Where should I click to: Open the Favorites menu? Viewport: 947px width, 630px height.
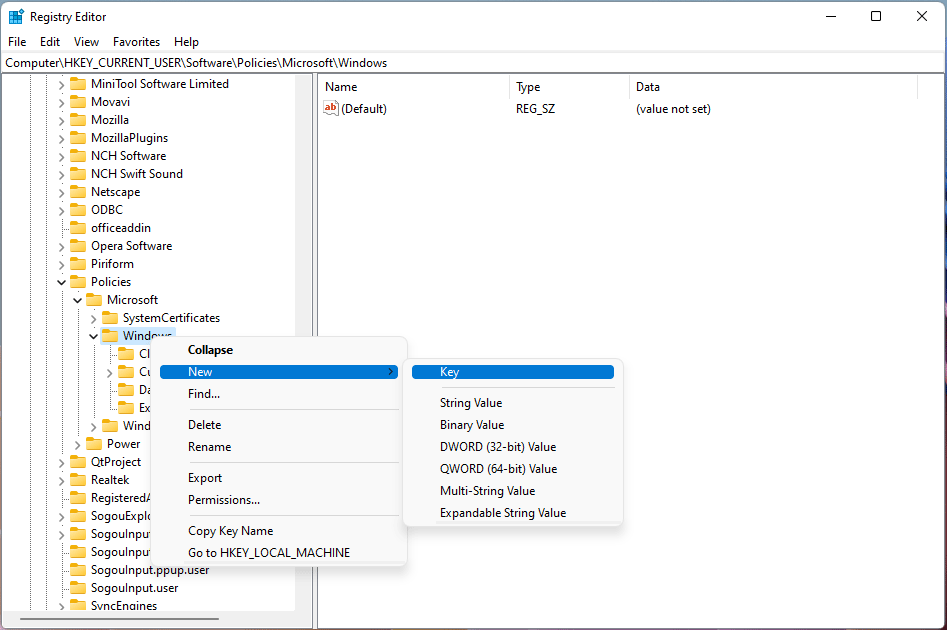(136, 42)
